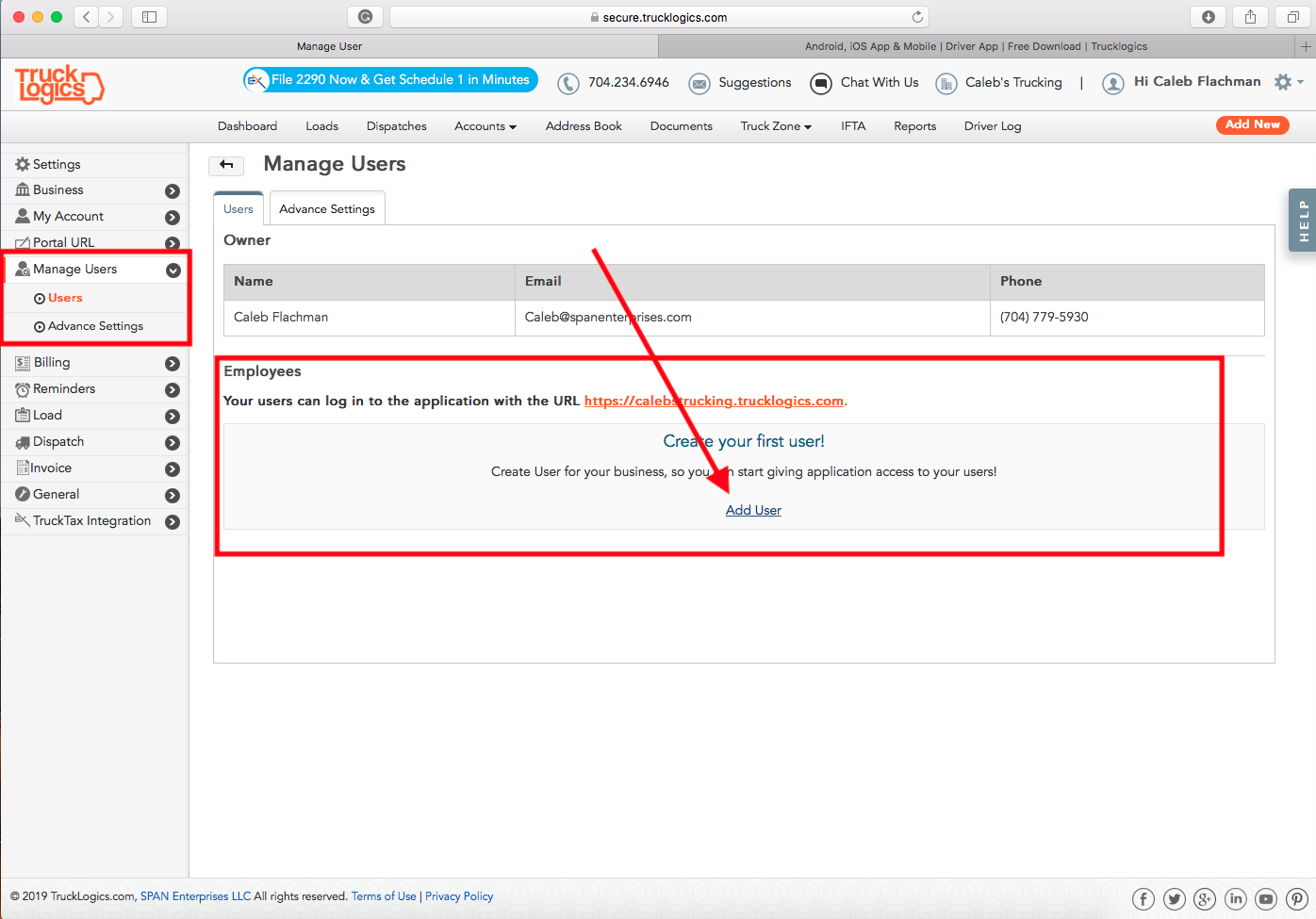Image resolution: width=1316 pixels, height=919 pixels.
Task: Expand the Dispatch section arrow
Action: coord(173,443)
